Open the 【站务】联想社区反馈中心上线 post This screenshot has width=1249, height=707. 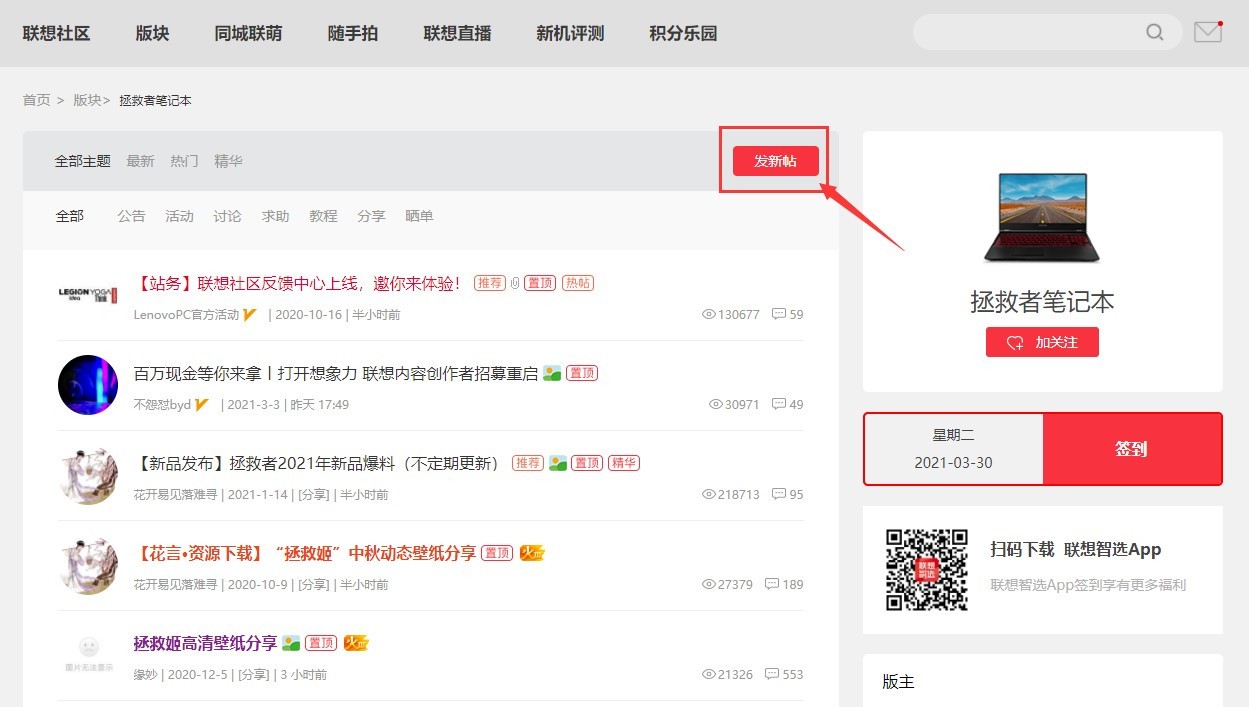299,283
